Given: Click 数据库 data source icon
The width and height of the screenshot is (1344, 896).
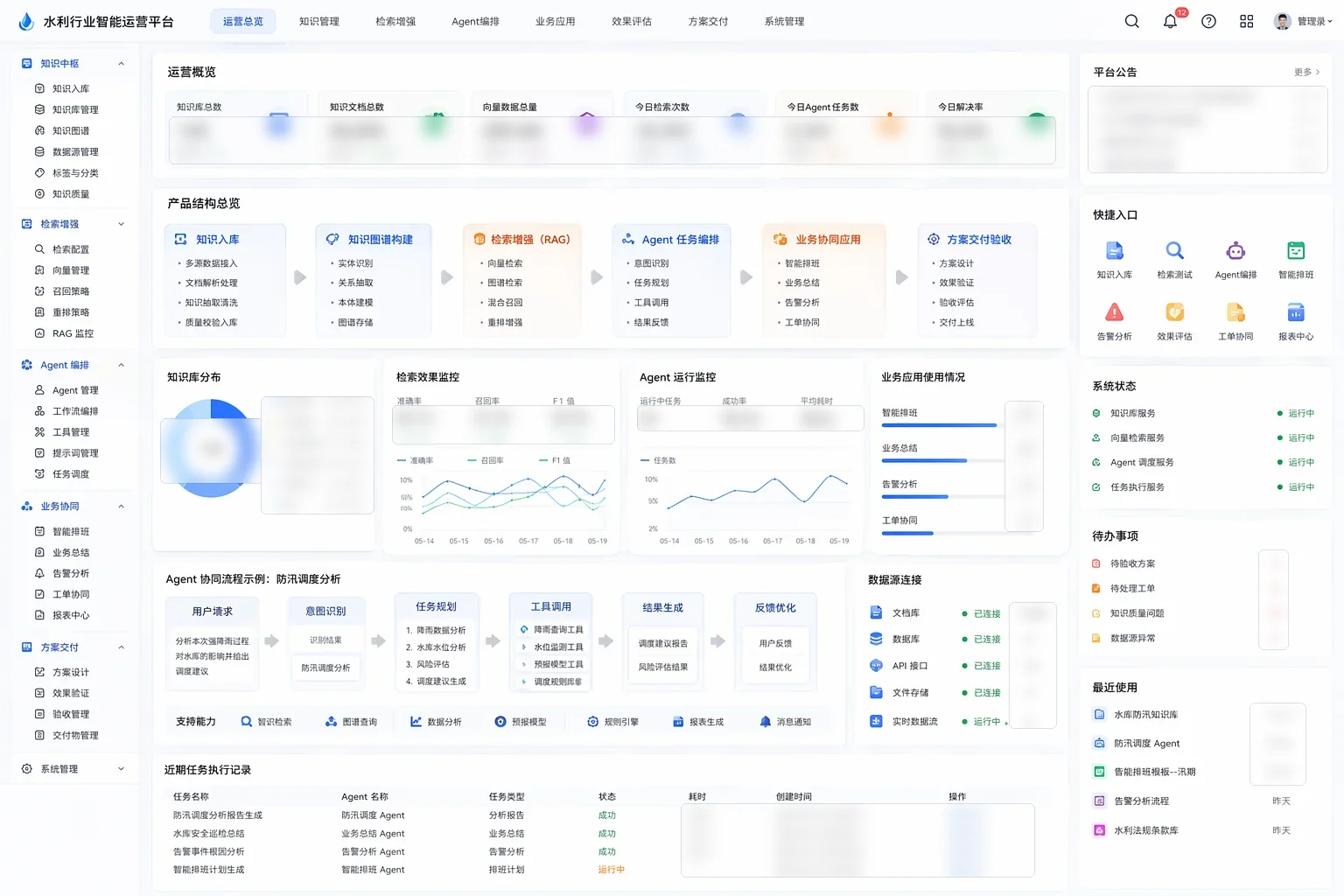Looking at the screenshot, I should click(x=876, y=639).
